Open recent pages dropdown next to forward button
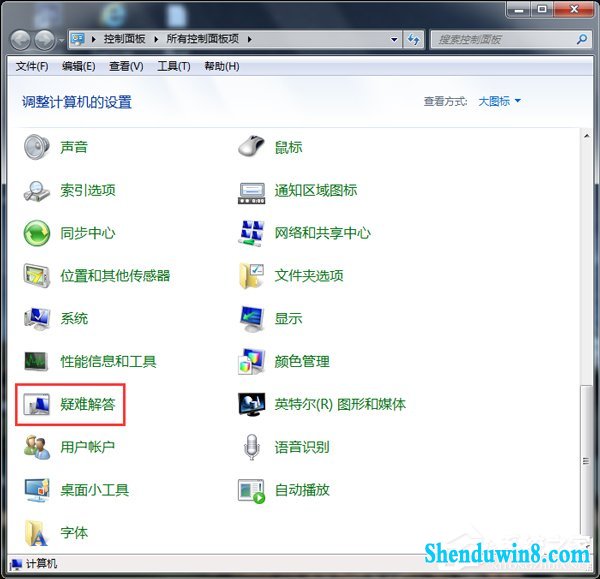This screenshot has width=600, height=579. point(61,40)
